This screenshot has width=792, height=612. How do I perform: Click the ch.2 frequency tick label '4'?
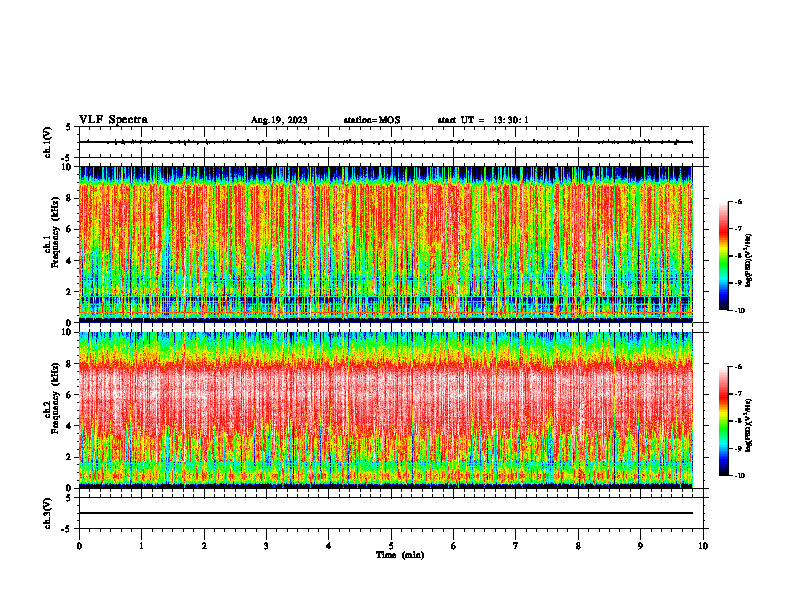pyautogui.click(x=69, y=426)
